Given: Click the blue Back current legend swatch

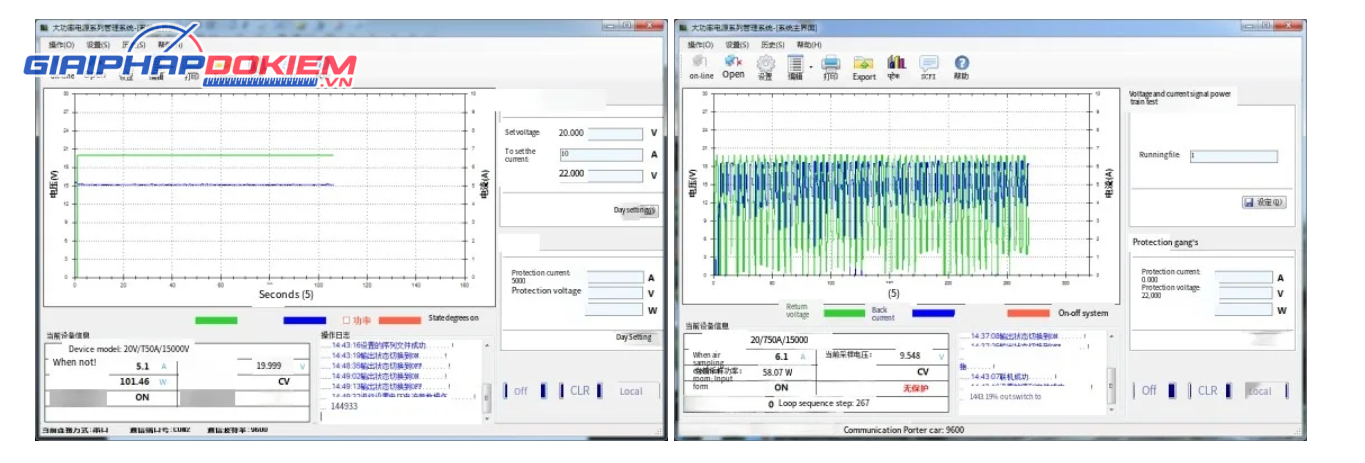Looking at the screenshot, I should click(x=933, y=313).
